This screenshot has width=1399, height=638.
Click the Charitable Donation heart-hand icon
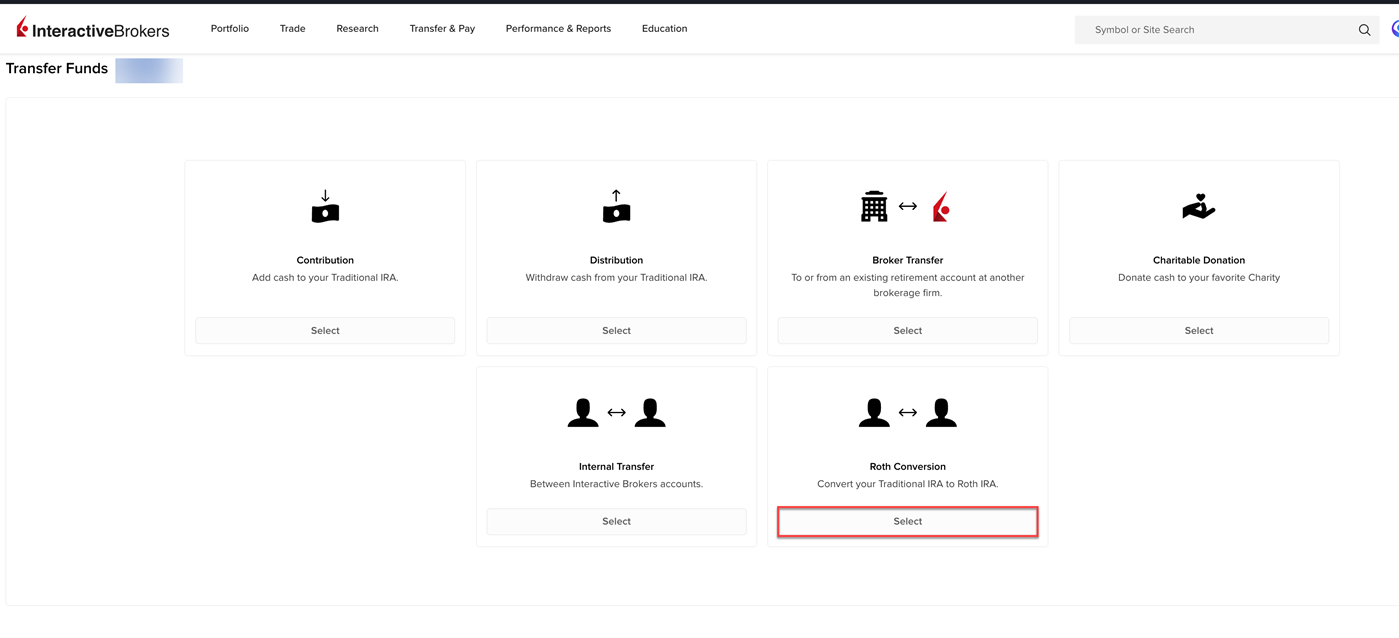pyautogui.click(x=1198, y=207)
